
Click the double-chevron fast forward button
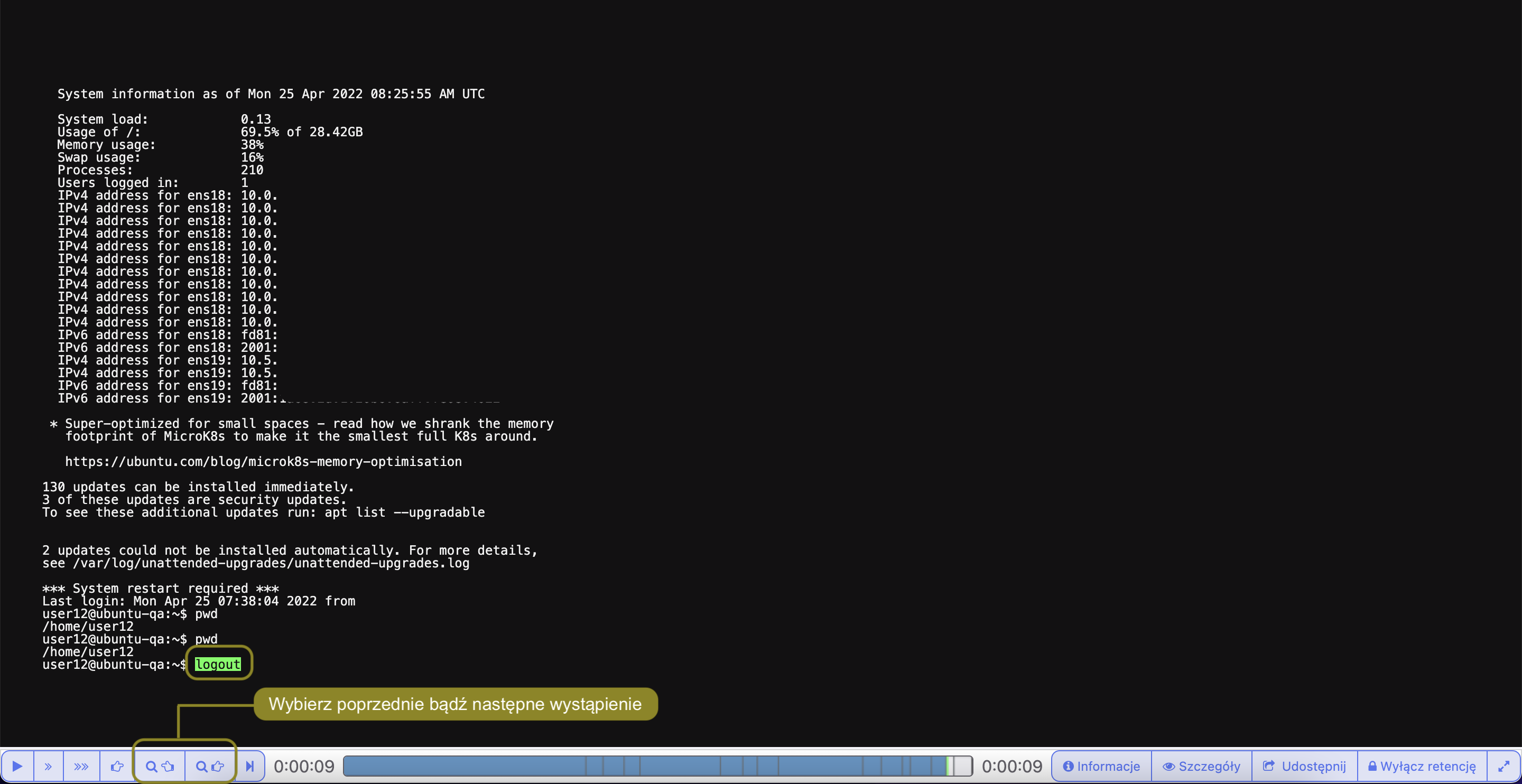coord(49,766)
